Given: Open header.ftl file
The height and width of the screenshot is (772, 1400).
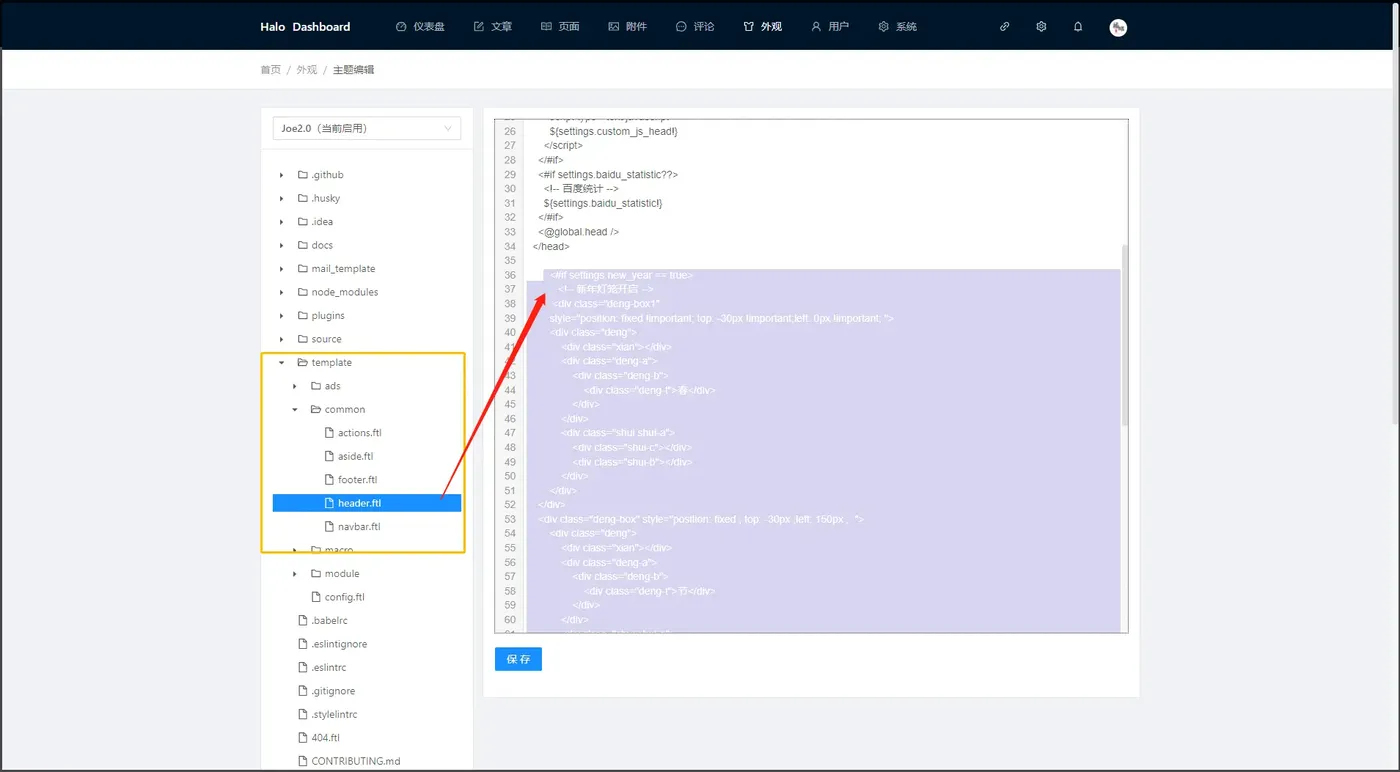Looking at the screenshot, I should tap(367, 503).
